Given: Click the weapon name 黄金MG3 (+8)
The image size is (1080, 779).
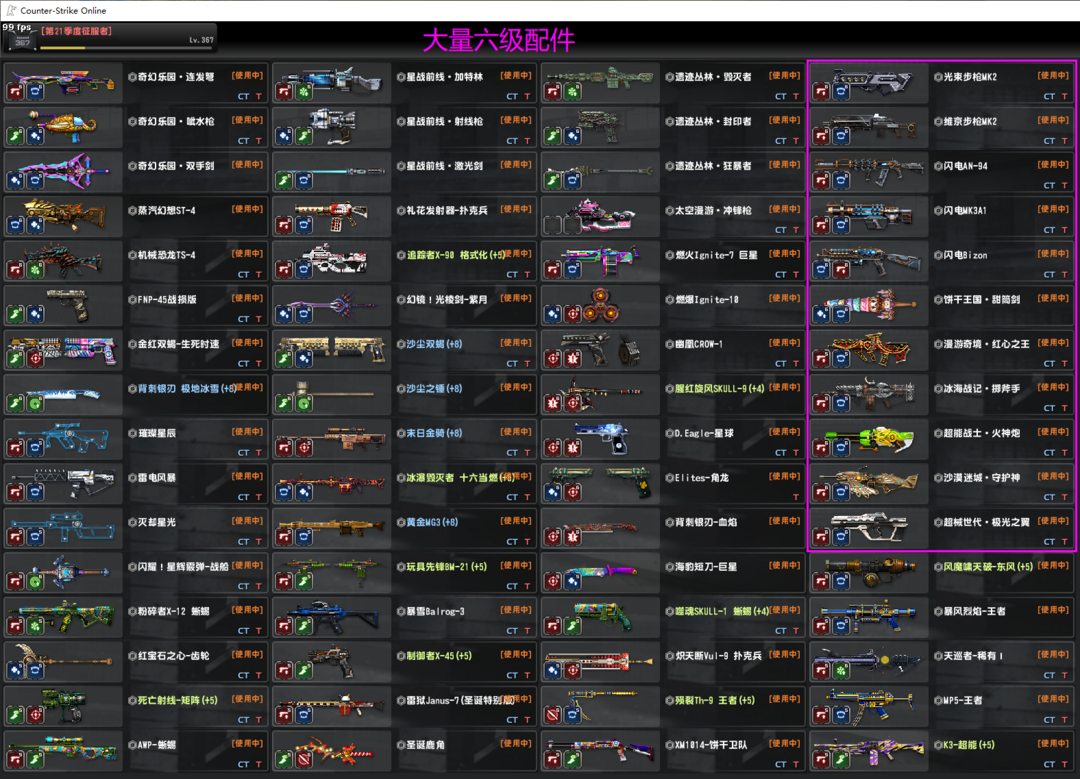Looking at the screenshot, I should 432,522.
